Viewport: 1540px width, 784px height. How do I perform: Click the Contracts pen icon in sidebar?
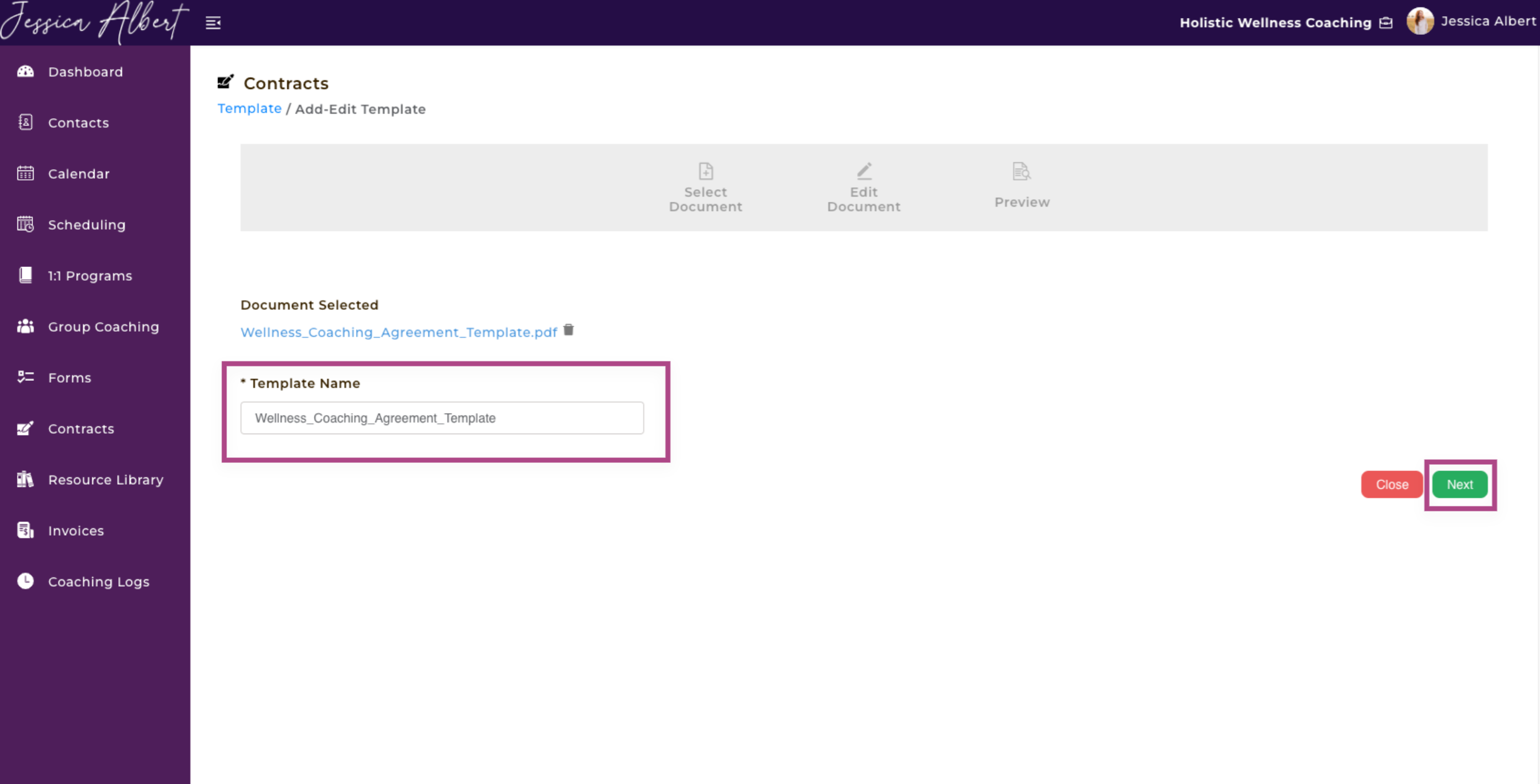(26, 428)
